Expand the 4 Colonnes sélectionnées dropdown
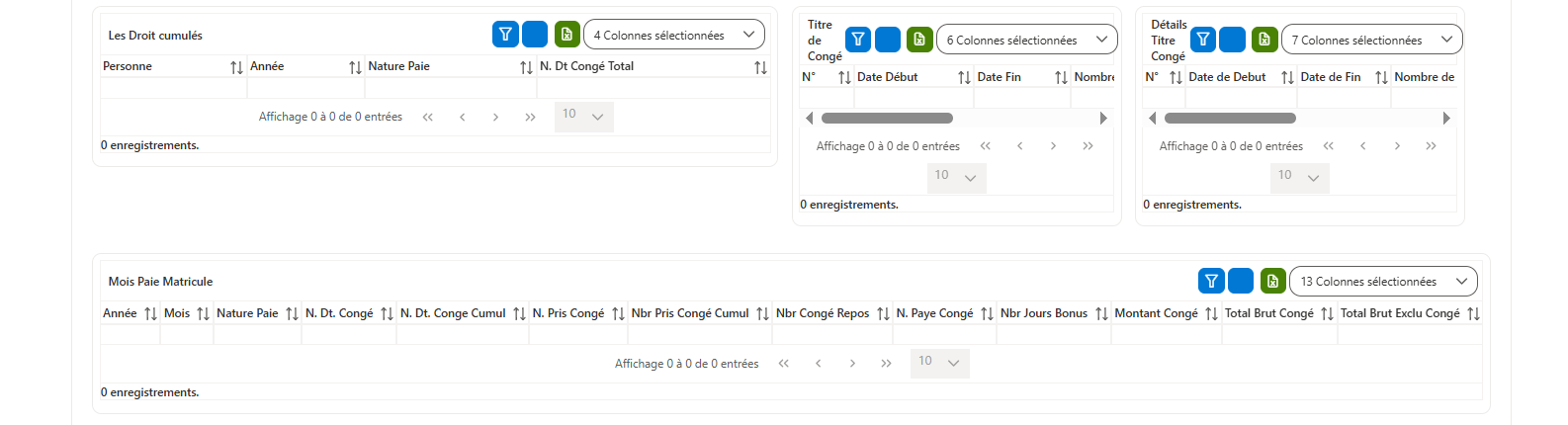 point(674,35)
